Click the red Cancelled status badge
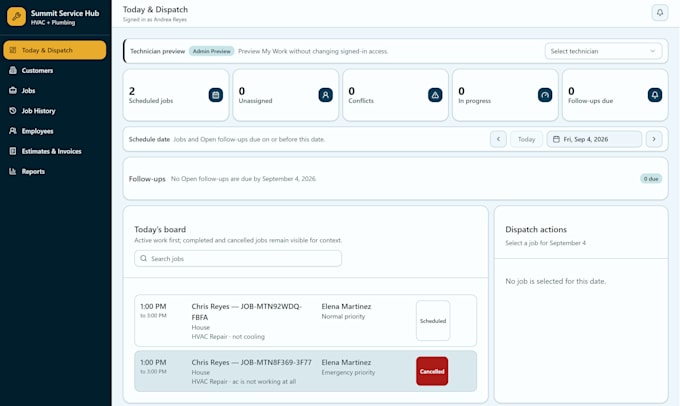The width and height of the screenshot is (680, 406). click(x=432, y=371)
